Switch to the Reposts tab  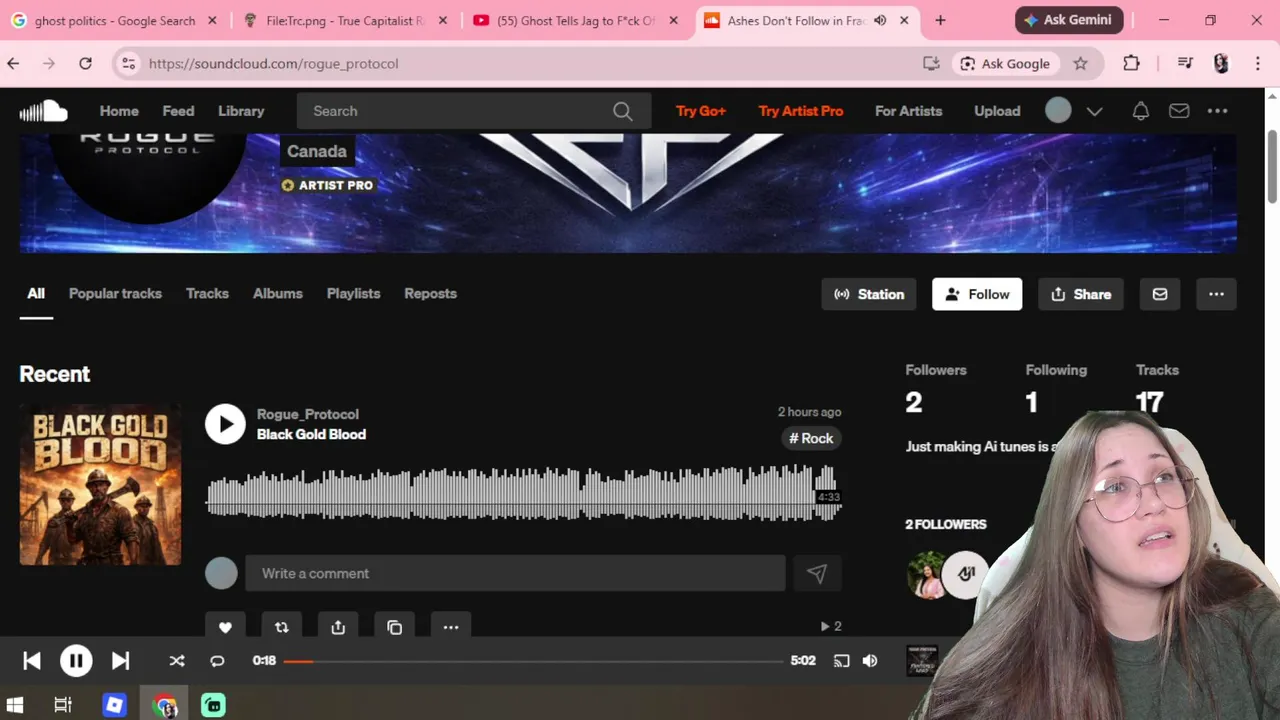pyautogui.click(x=430, y=293)
